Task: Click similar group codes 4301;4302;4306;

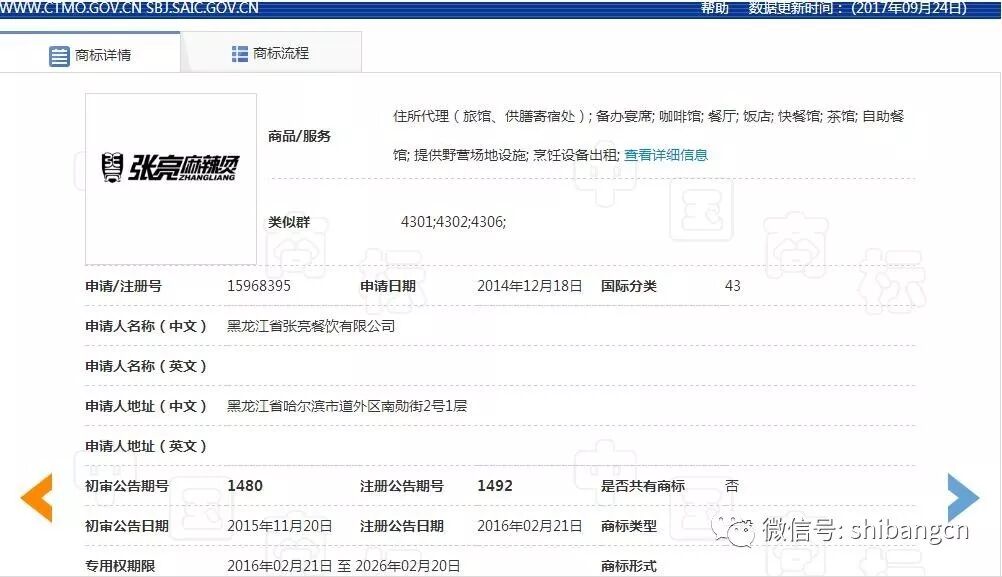Action: (x=453, y=222)
